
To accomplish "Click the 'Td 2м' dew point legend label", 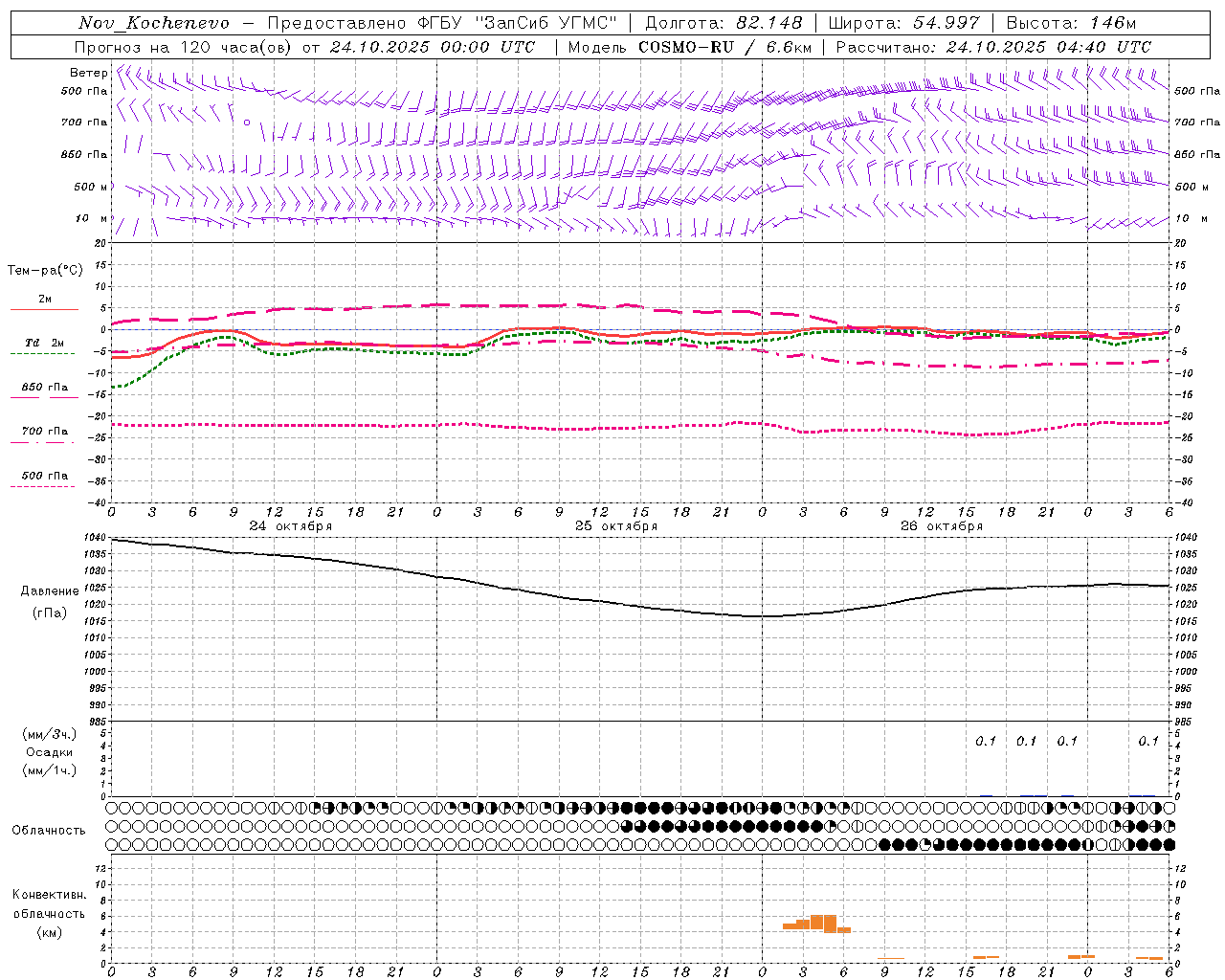I will click(x=44, y=343).
